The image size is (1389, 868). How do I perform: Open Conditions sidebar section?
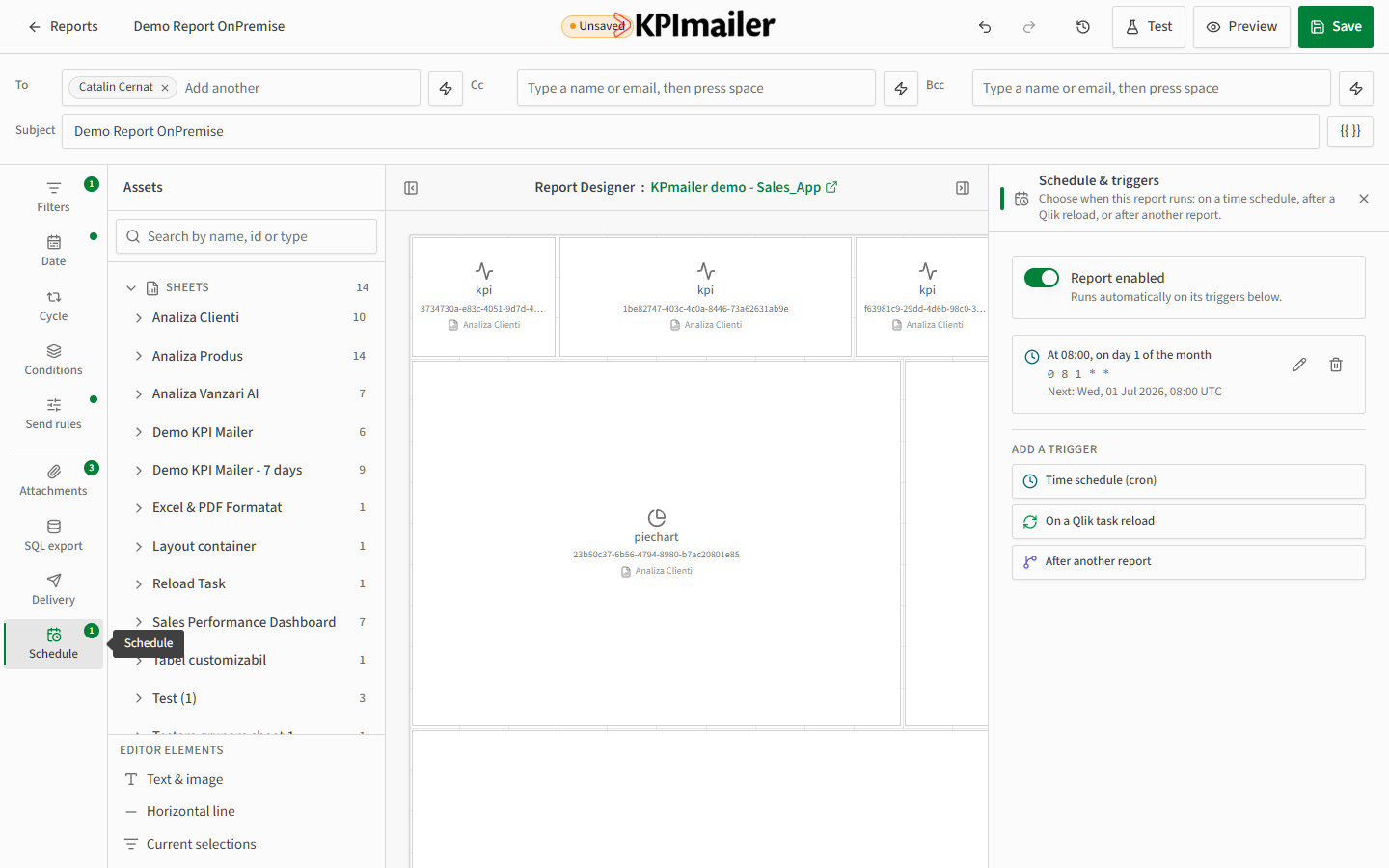(54, 360)
